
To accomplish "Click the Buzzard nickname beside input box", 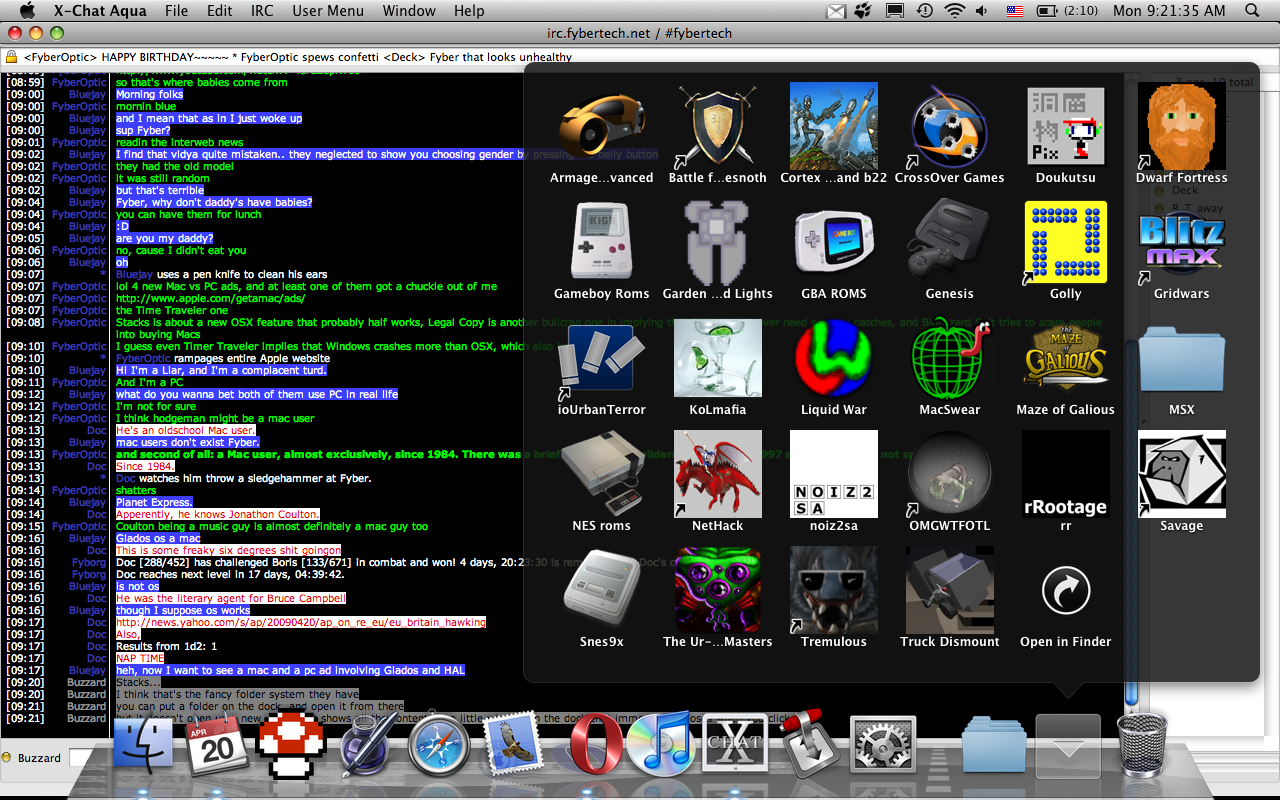I will coord(39,758).
